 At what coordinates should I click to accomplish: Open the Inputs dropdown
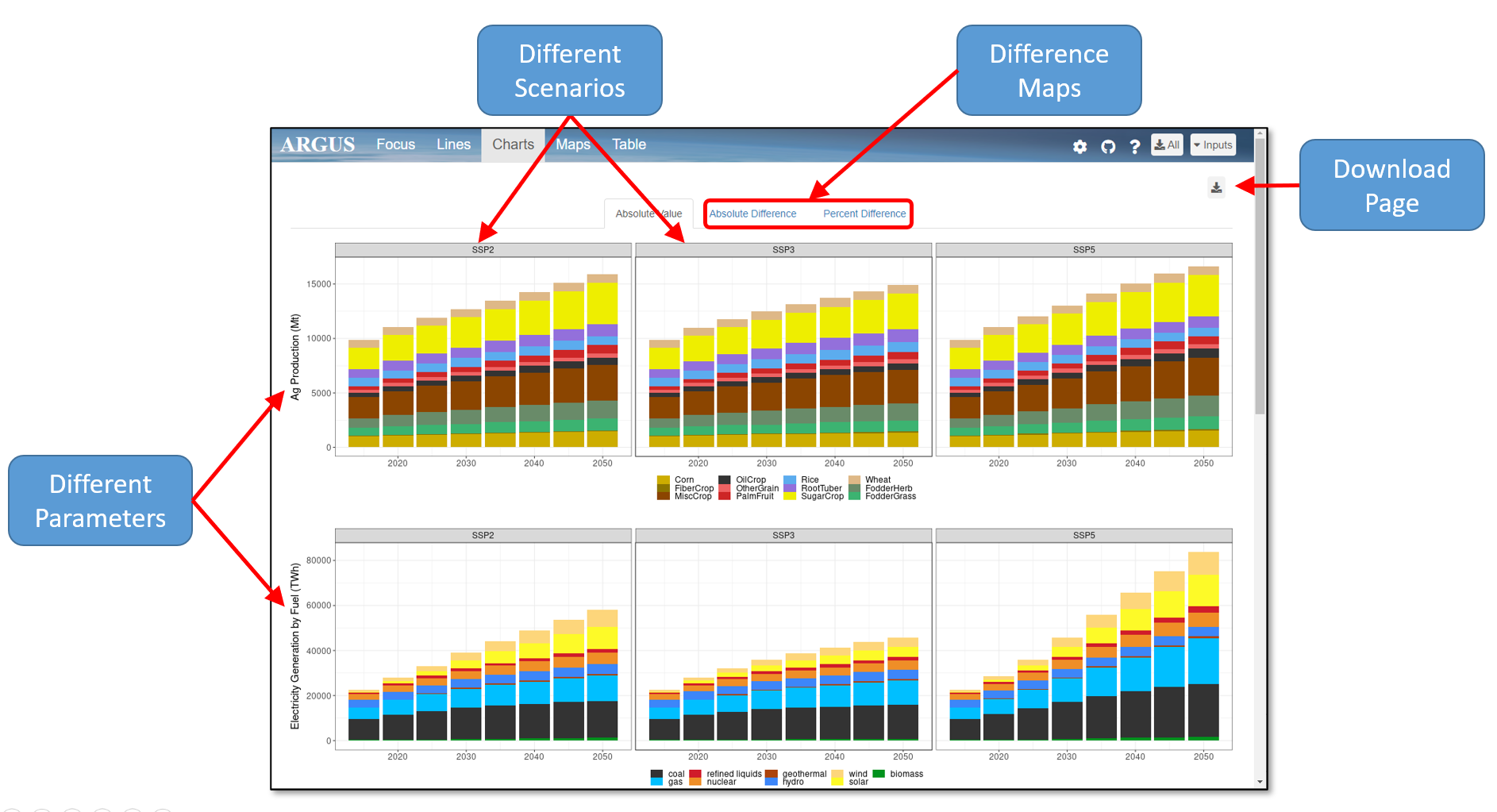(1212, 145)
